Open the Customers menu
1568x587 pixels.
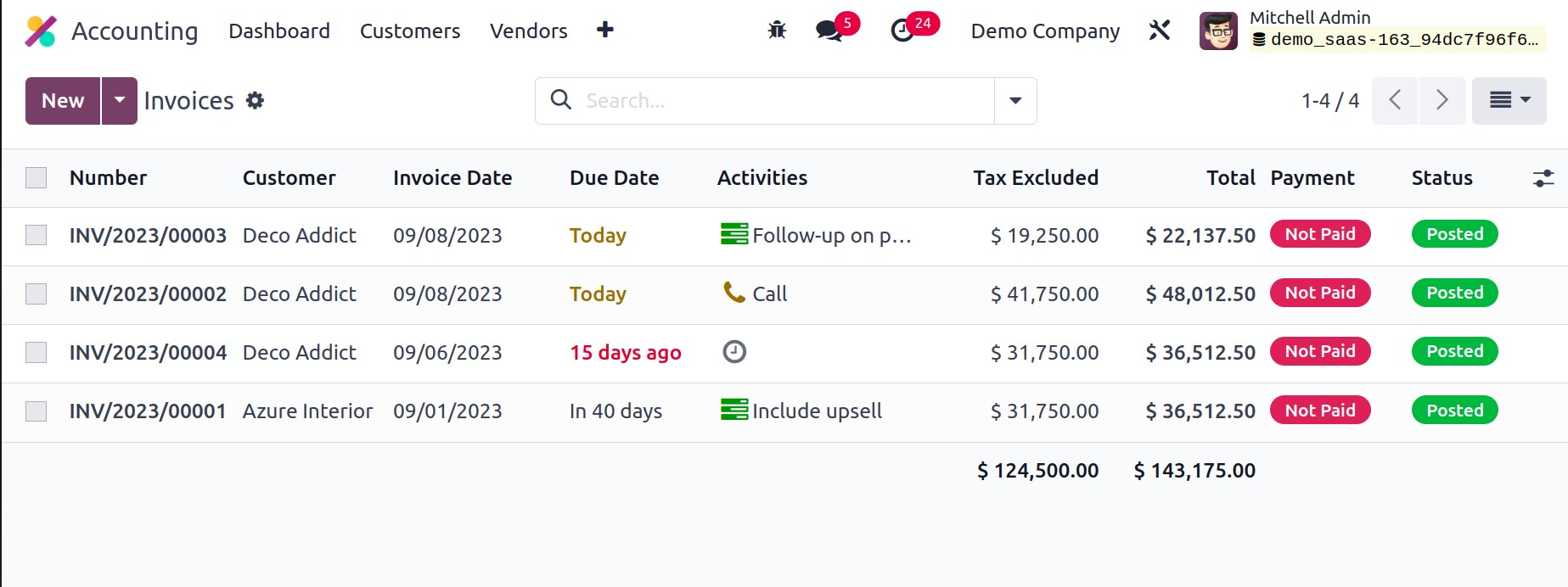click(410, 31)
